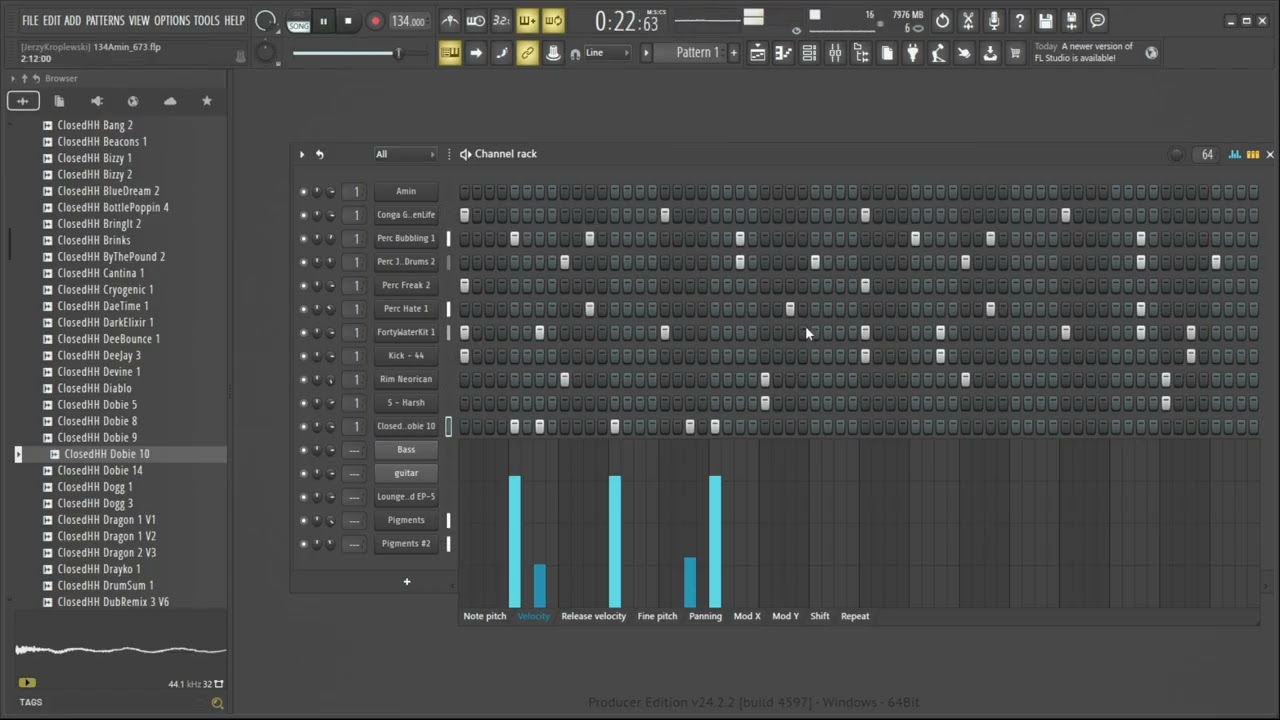Mute the Bass channel
This screenshot has height=720, width=1280.
coord(303,450)
